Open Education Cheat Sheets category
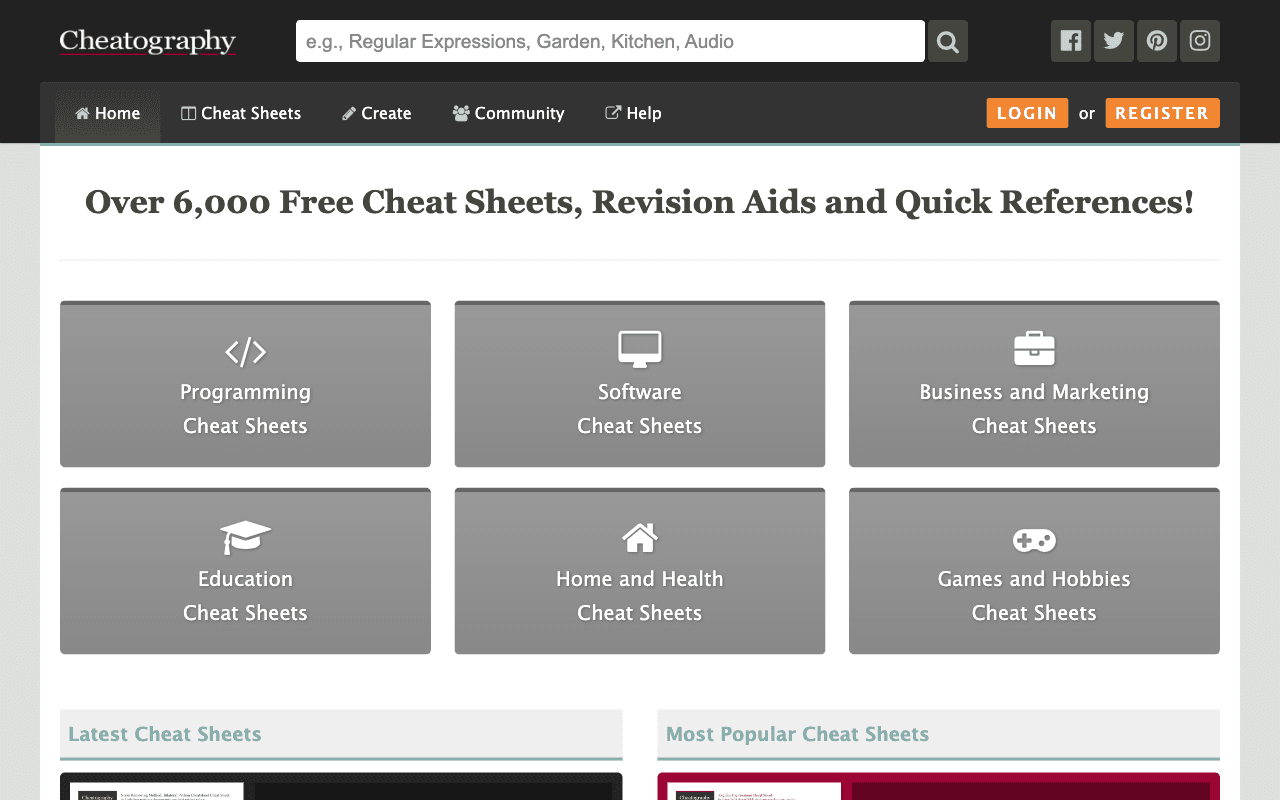1280x800 pixels. coord(245,571)
